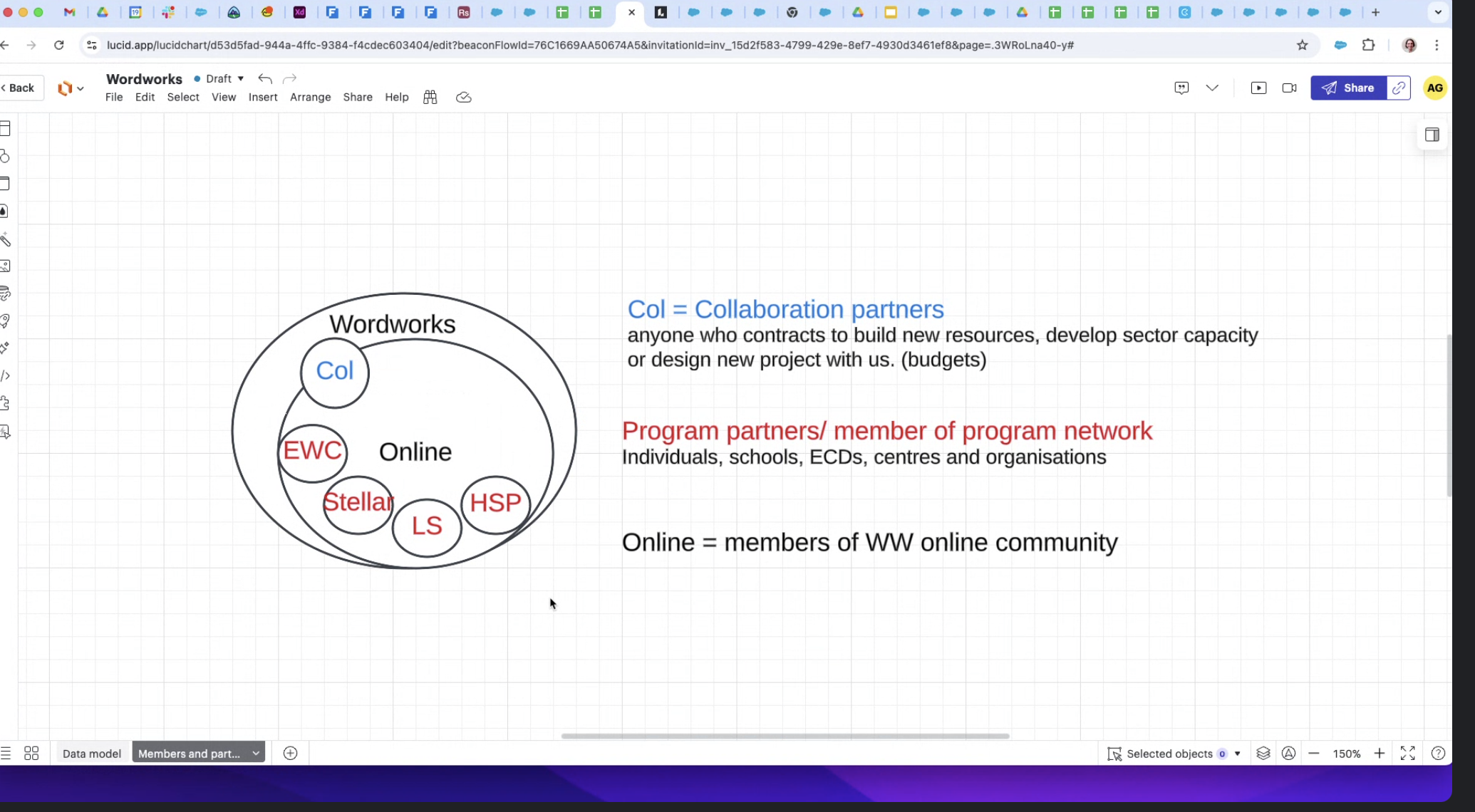Viewport: 1475px width, 812px height.
Task: Start presentation mode play icon
Action: click(1258, 88)
